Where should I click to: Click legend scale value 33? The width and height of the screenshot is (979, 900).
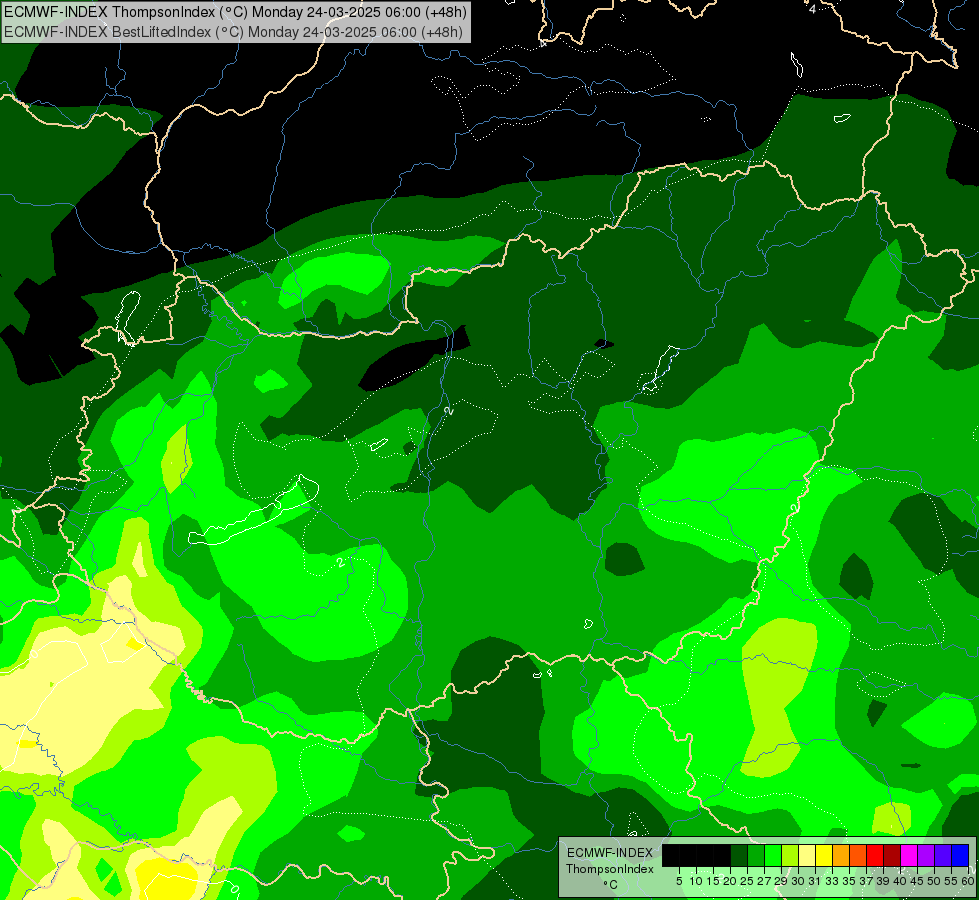coord(832,881)
